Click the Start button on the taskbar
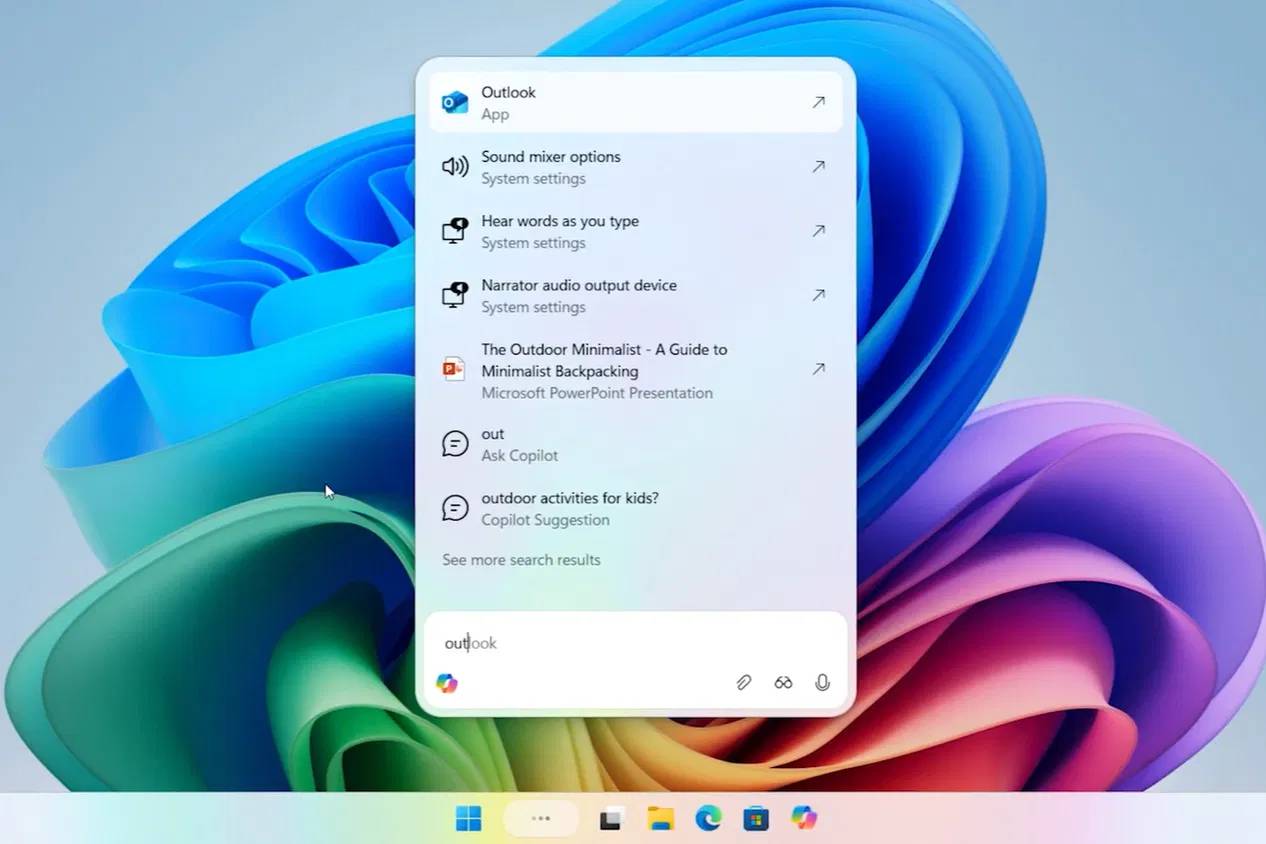Image resolution: width=1266 pixels, height=844 pixels. click(468, 818)
